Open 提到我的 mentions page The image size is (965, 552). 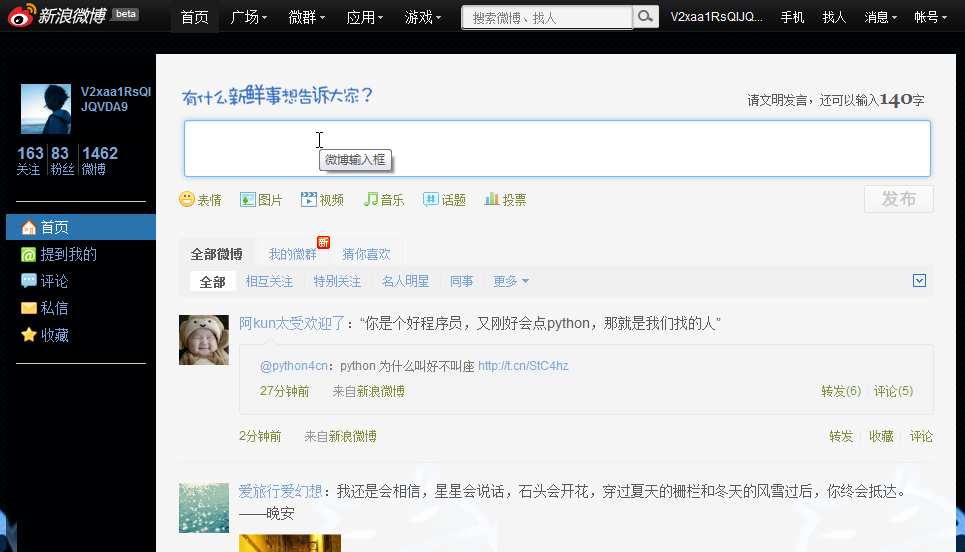point(59,254)
